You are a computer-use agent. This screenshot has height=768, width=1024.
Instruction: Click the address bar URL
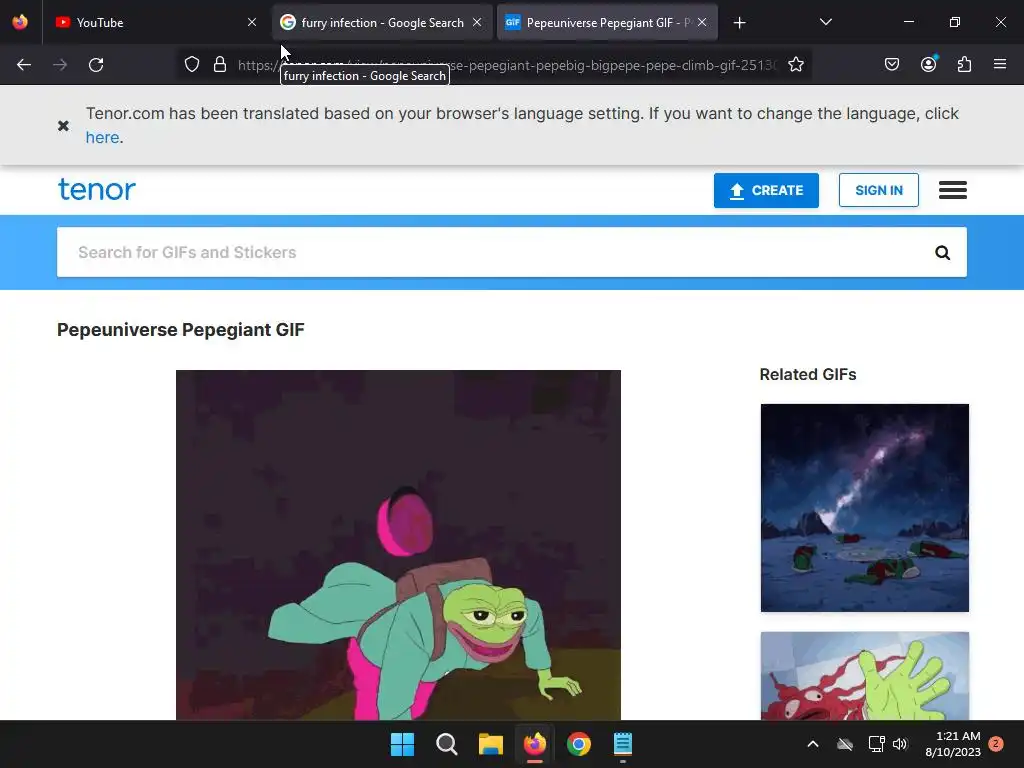[x=507, y=65]
